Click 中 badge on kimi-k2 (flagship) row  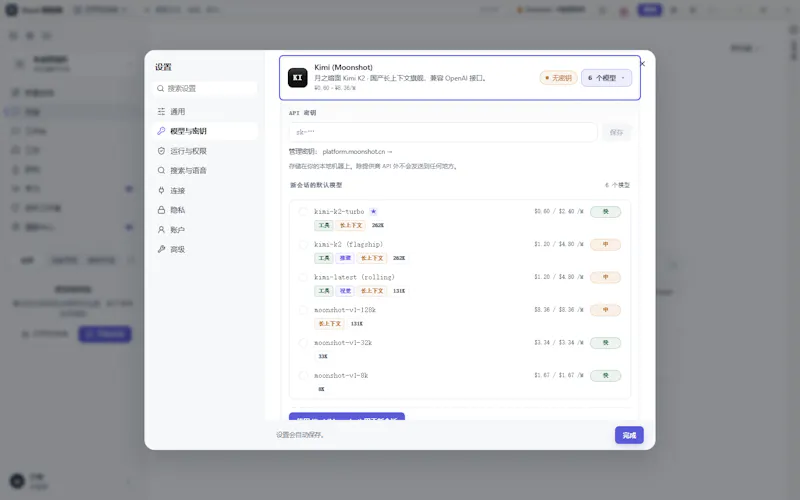(x=606, y=244)
